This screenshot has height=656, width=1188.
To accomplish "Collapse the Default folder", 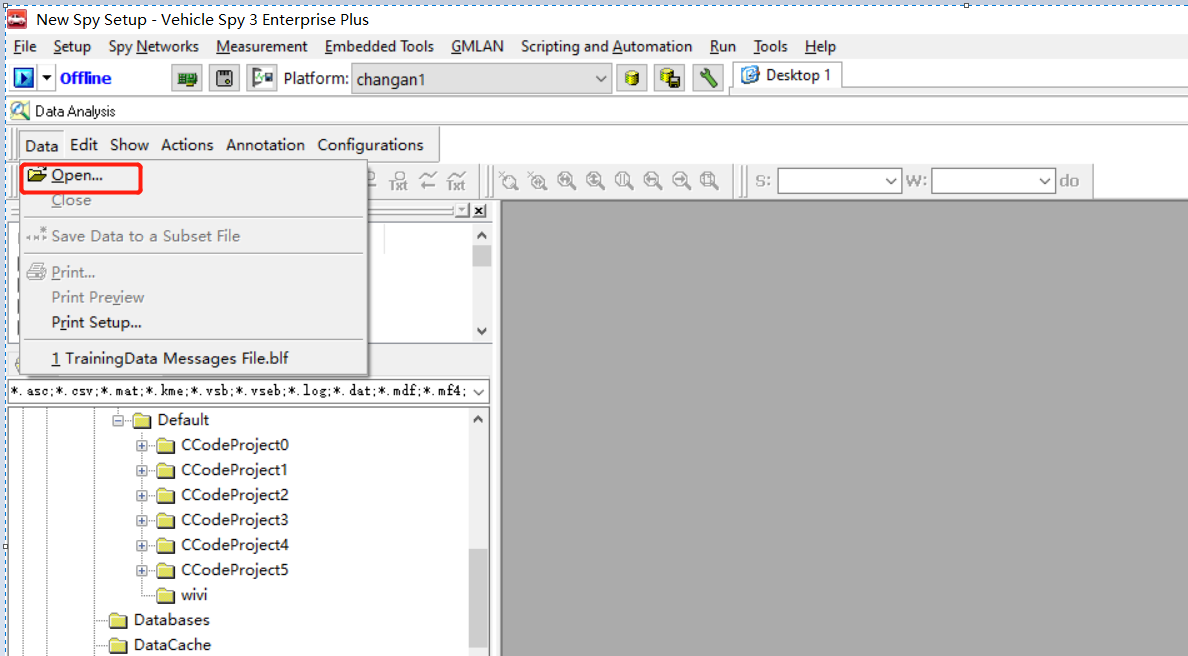I will pos(118,420).
